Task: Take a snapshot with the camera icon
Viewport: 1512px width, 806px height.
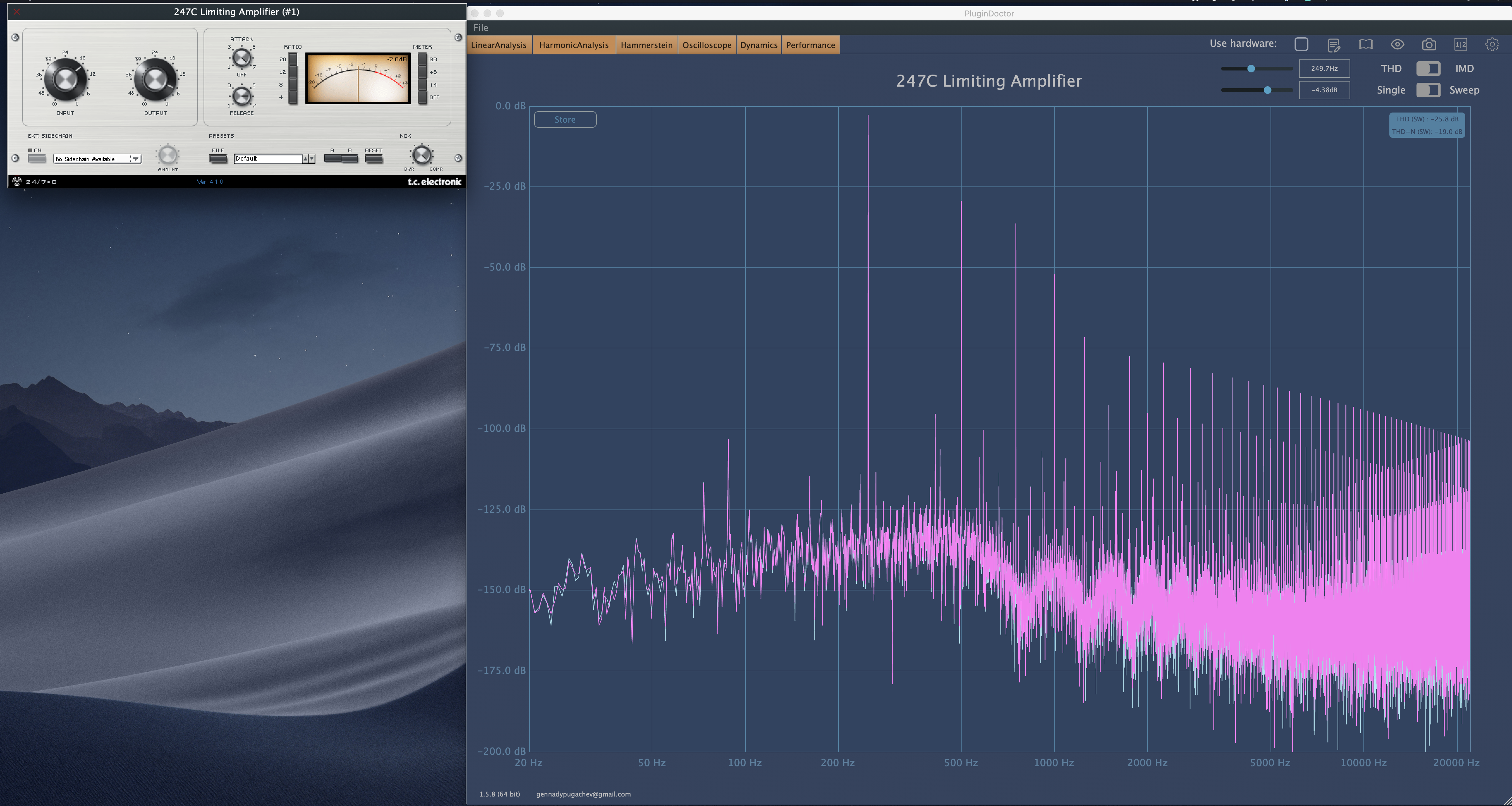Action: [x=1429, y=45]
